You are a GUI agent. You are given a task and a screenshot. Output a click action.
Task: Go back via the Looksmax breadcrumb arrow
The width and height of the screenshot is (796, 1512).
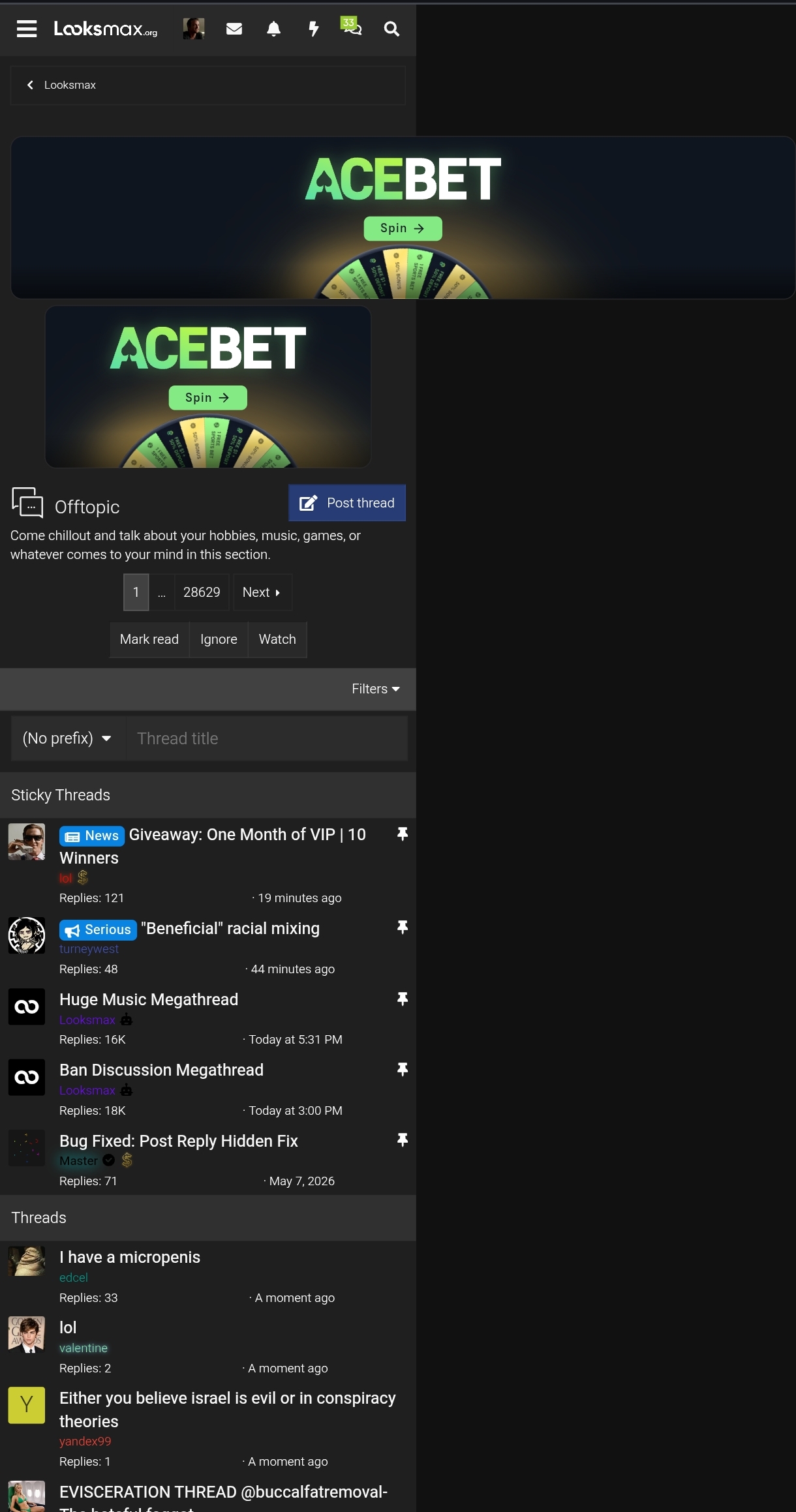[30, 85]
